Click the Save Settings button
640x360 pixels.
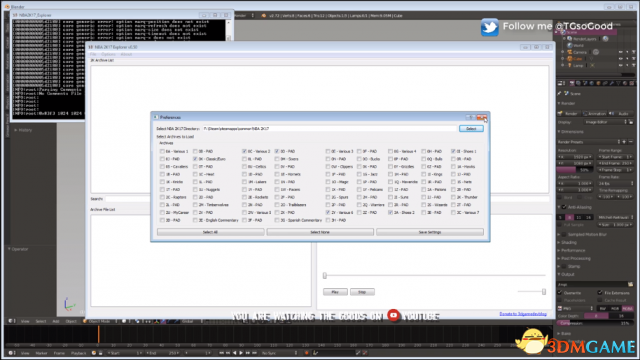coord(430,232)
